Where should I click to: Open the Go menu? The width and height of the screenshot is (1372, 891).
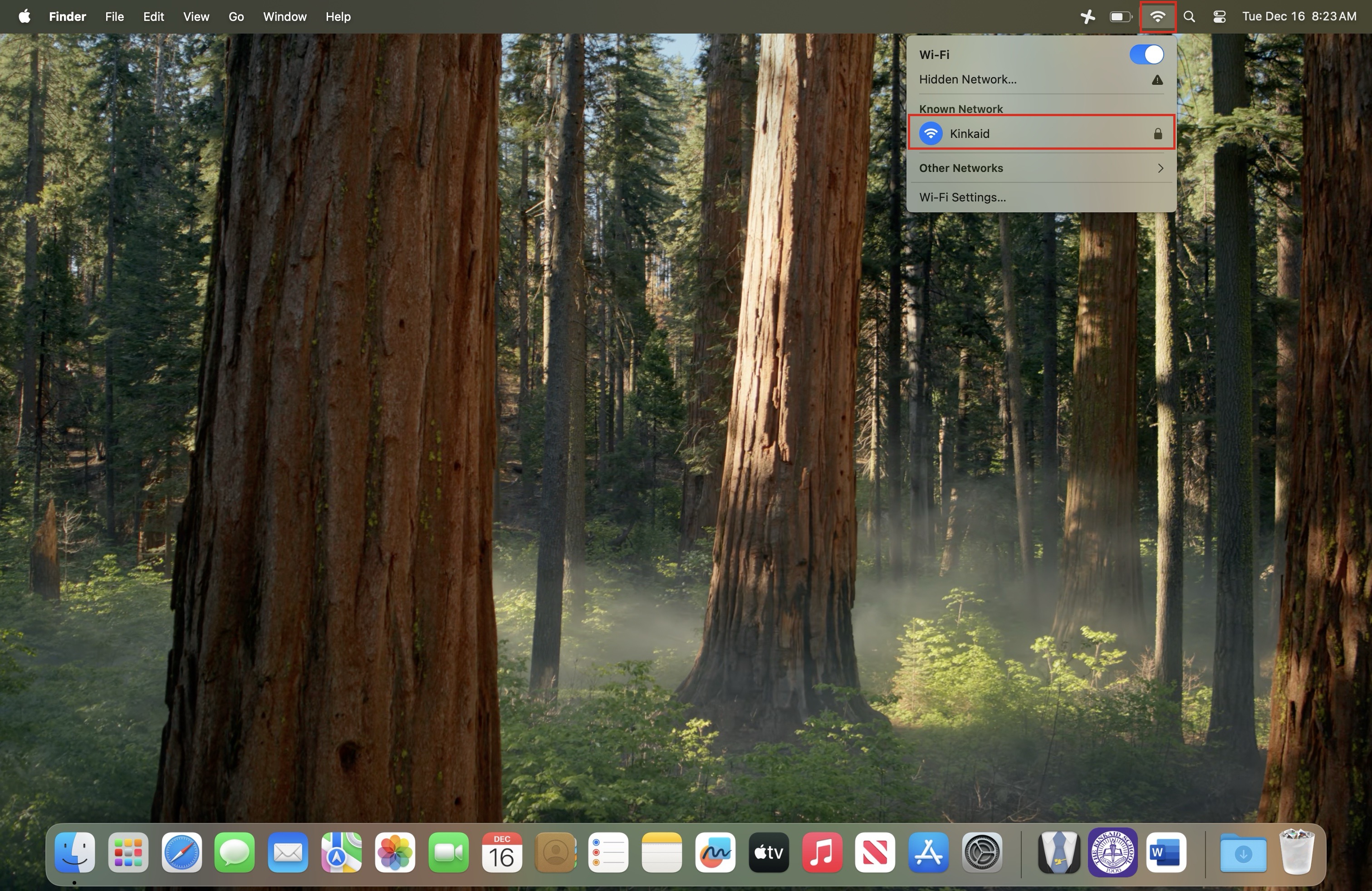pos(236,17)
